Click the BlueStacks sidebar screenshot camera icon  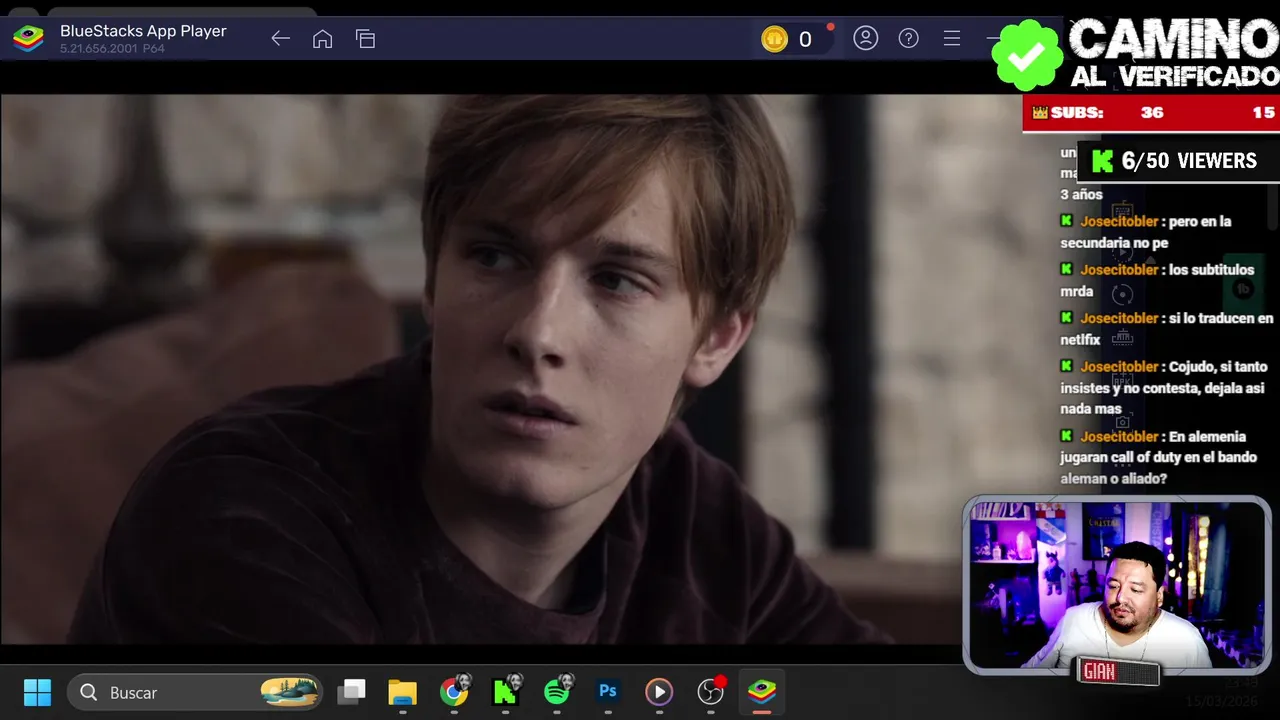tap(1122, 422)
